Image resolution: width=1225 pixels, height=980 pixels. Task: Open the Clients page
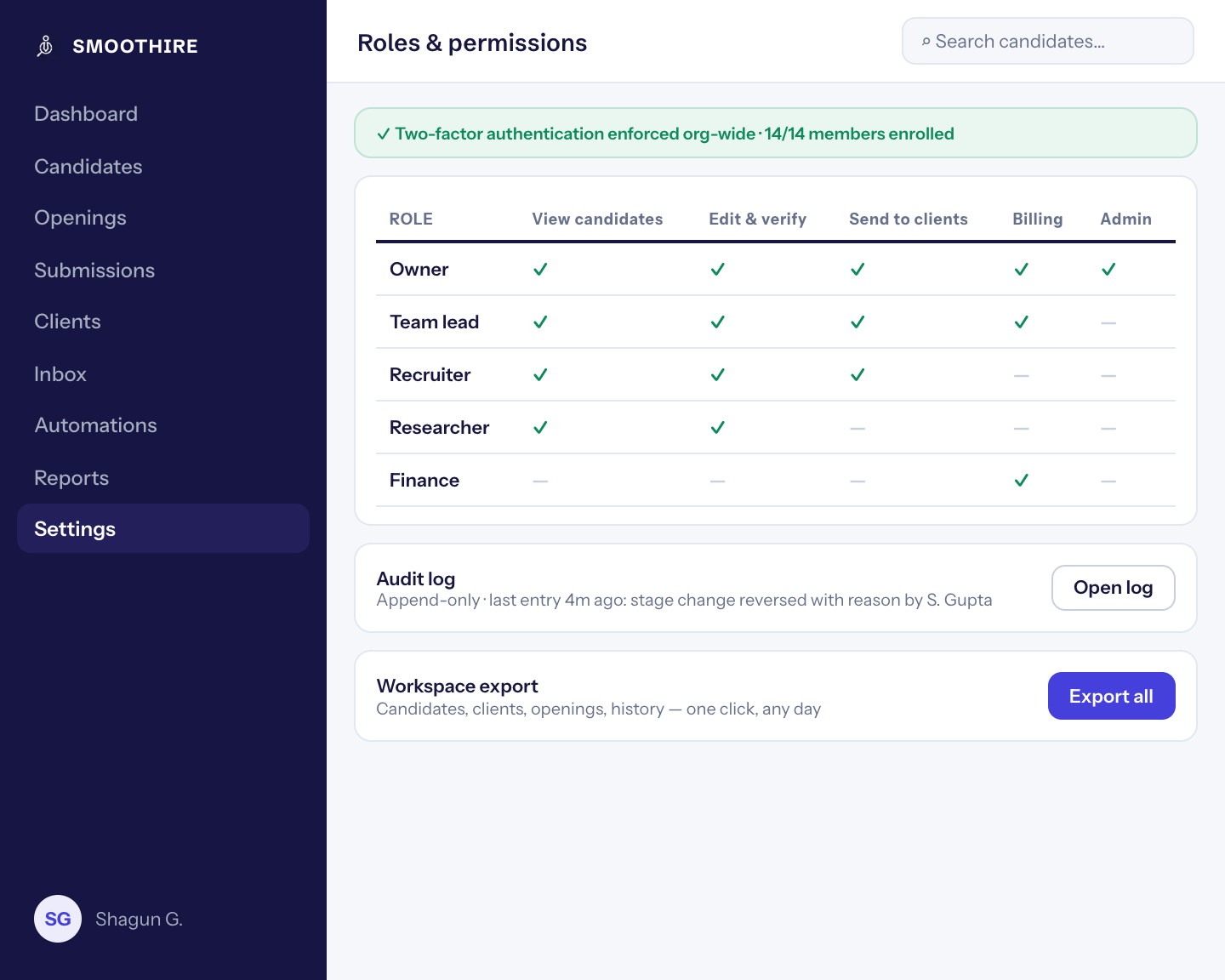coord(67,322)
